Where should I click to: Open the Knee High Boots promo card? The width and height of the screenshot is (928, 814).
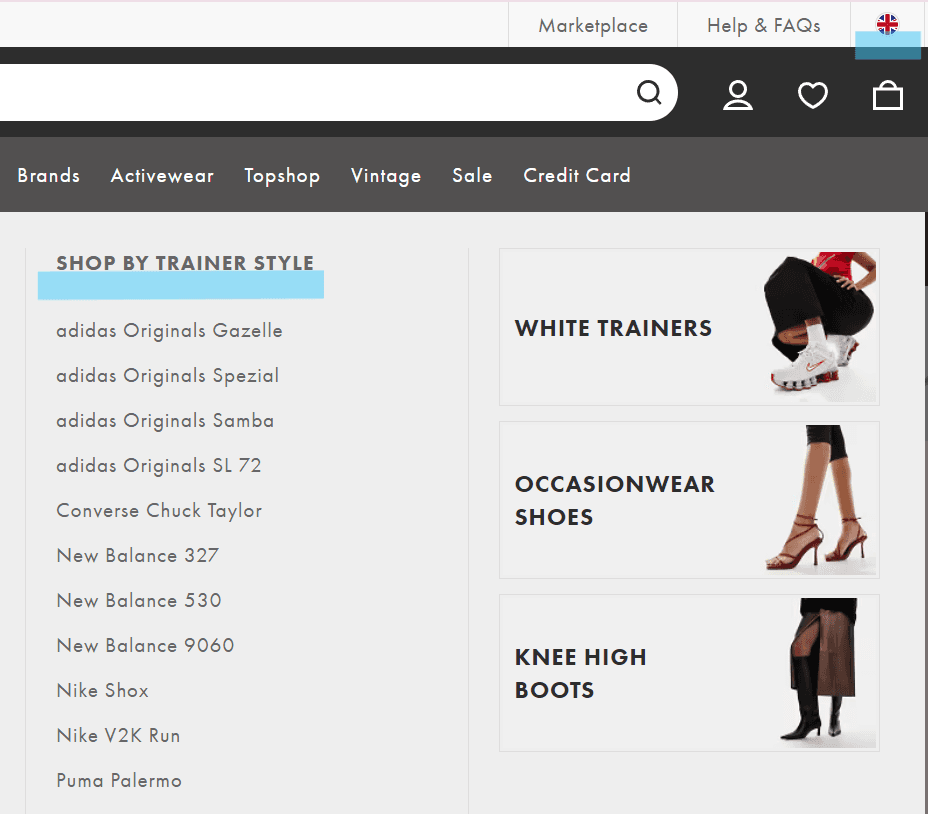[x=689, y=673]
